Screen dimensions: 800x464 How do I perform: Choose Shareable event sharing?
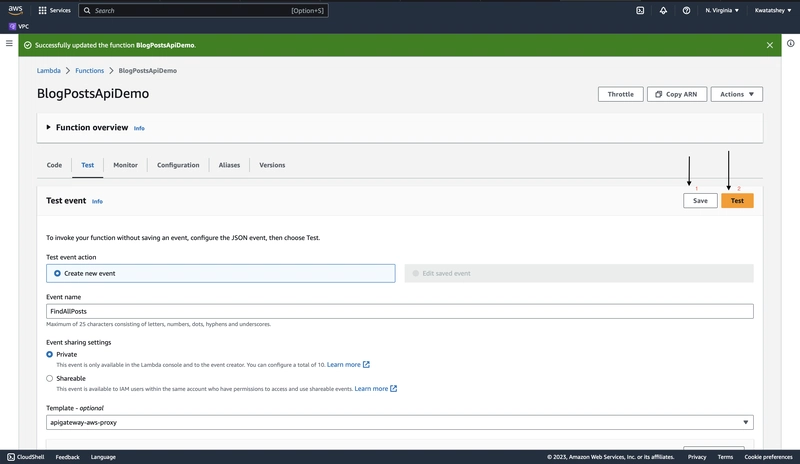[49, 378]
